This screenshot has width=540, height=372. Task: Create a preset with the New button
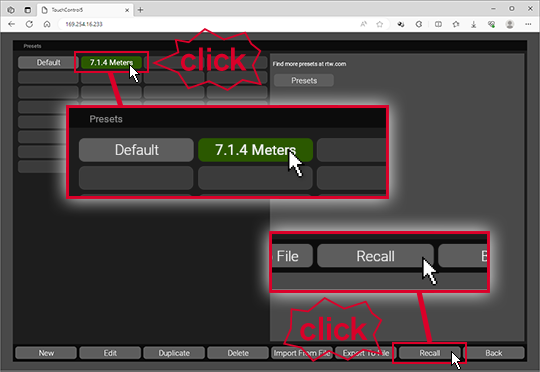click(x=46, y=353)
